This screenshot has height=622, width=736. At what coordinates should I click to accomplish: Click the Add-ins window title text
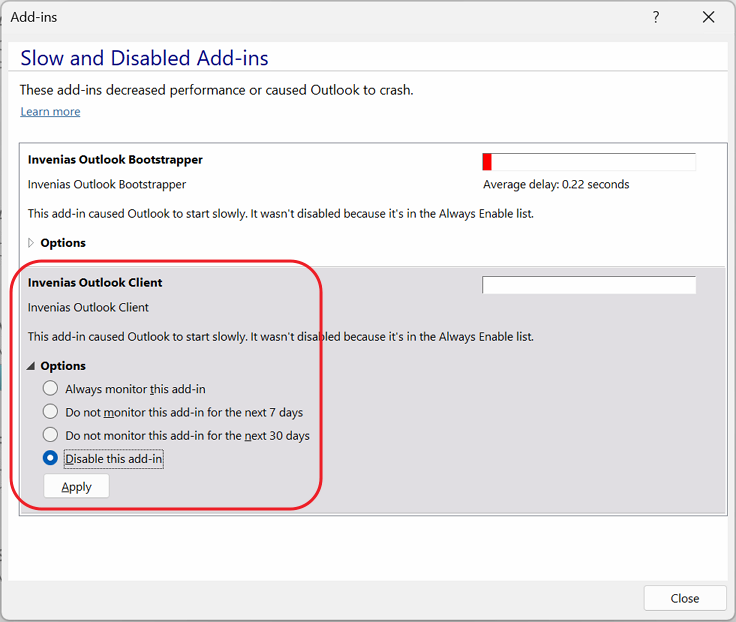point(34,17)
